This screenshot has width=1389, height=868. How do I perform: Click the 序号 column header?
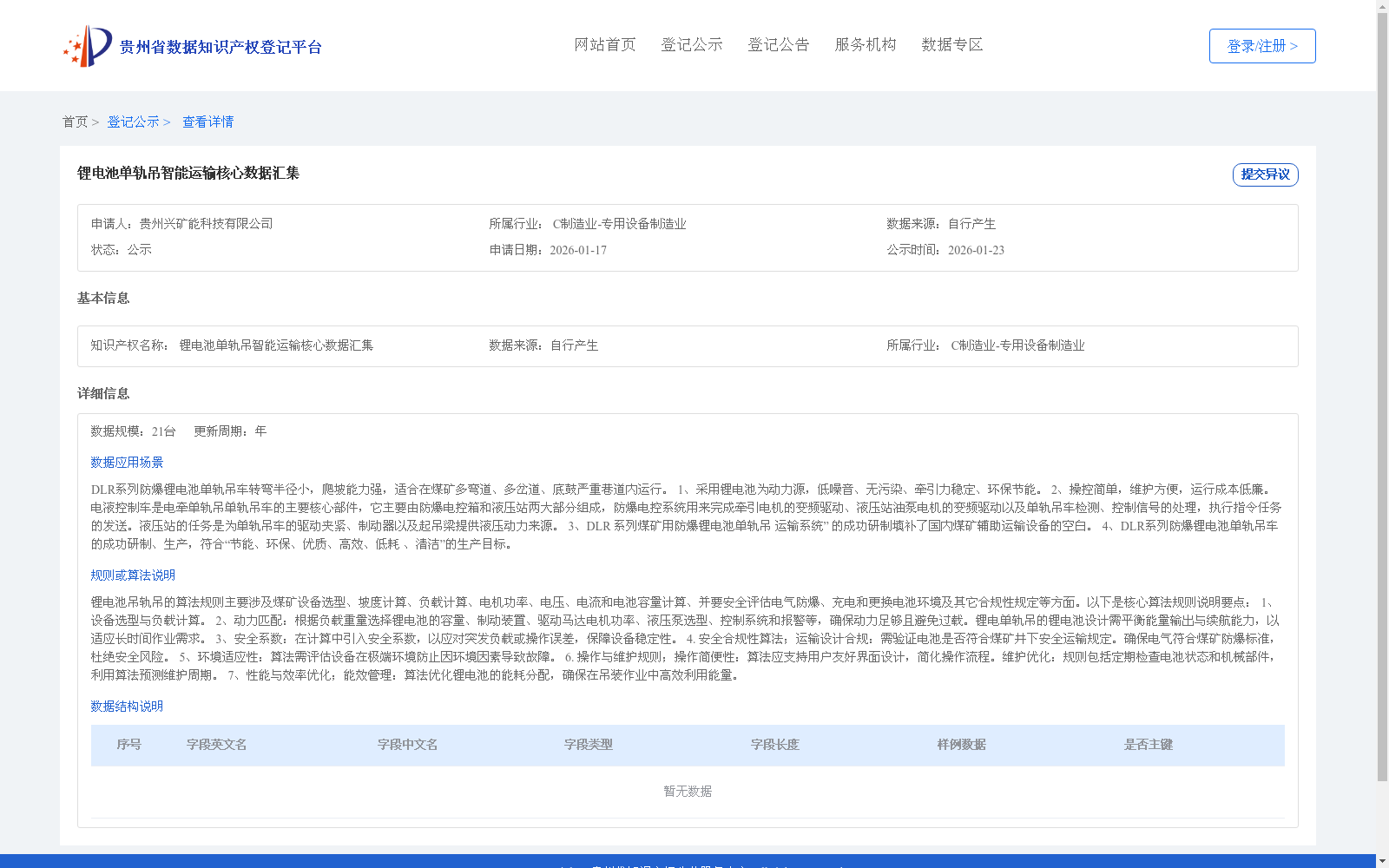pos(129,745)
